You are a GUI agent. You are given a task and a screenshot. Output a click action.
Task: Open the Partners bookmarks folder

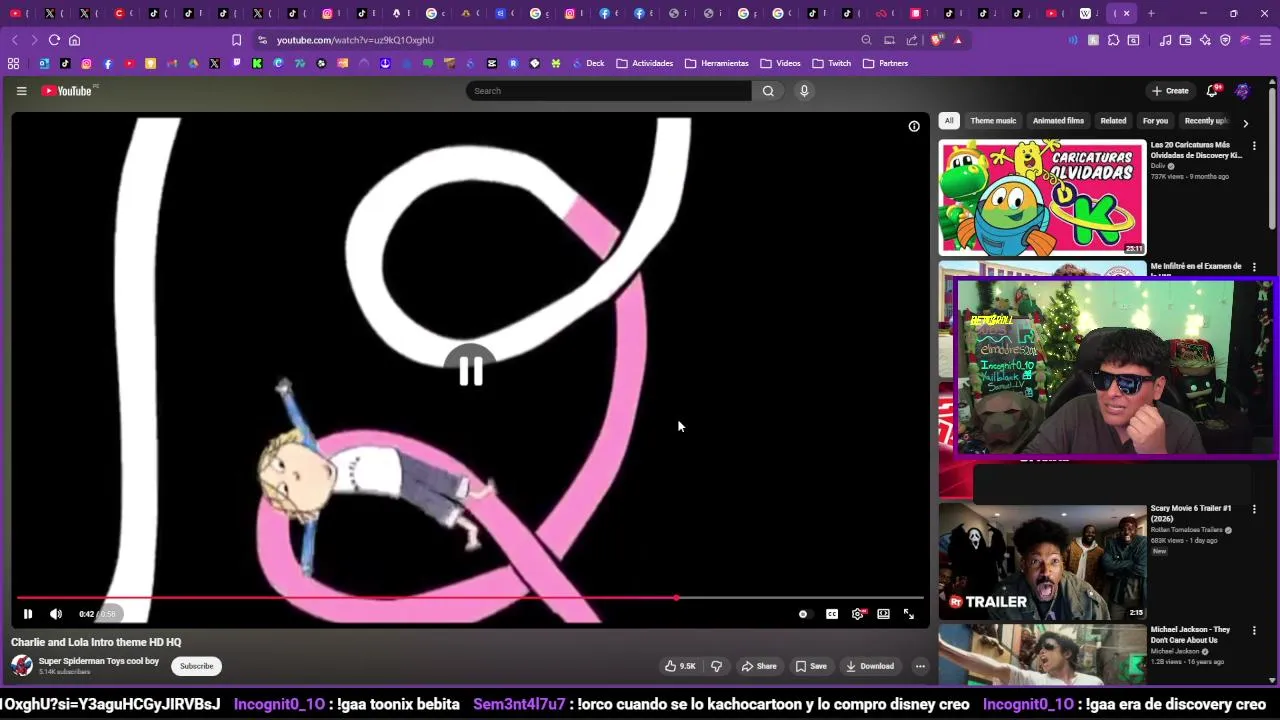click(x=886, y=63)
